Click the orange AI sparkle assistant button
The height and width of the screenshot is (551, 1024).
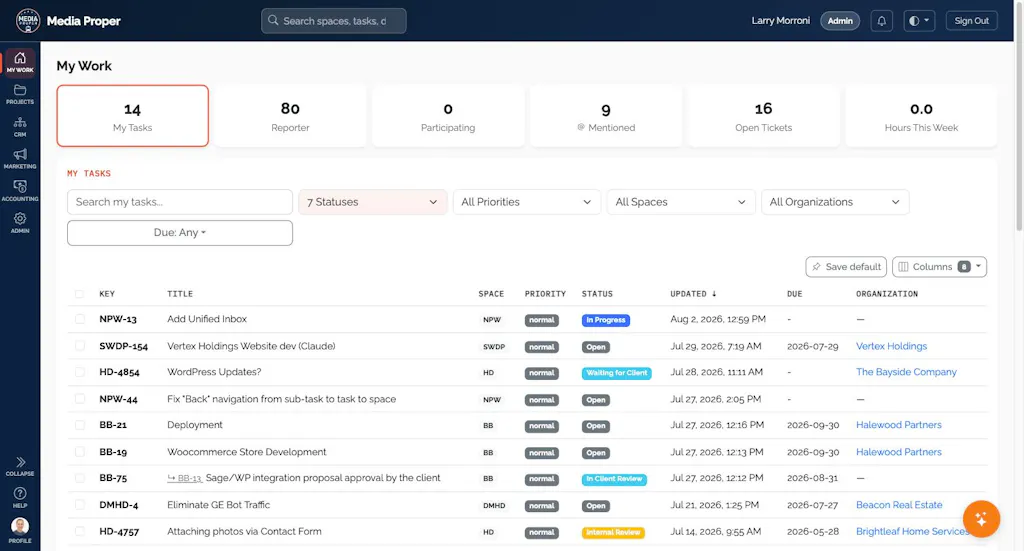coord(981,519)
